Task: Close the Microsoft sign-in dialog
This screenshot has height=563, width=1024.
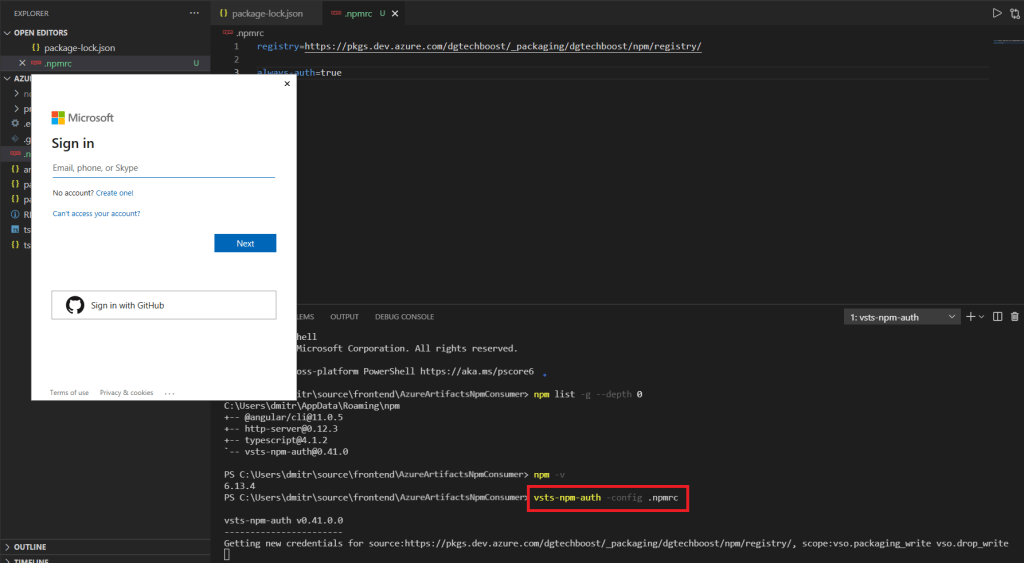Action: point(287,84)
